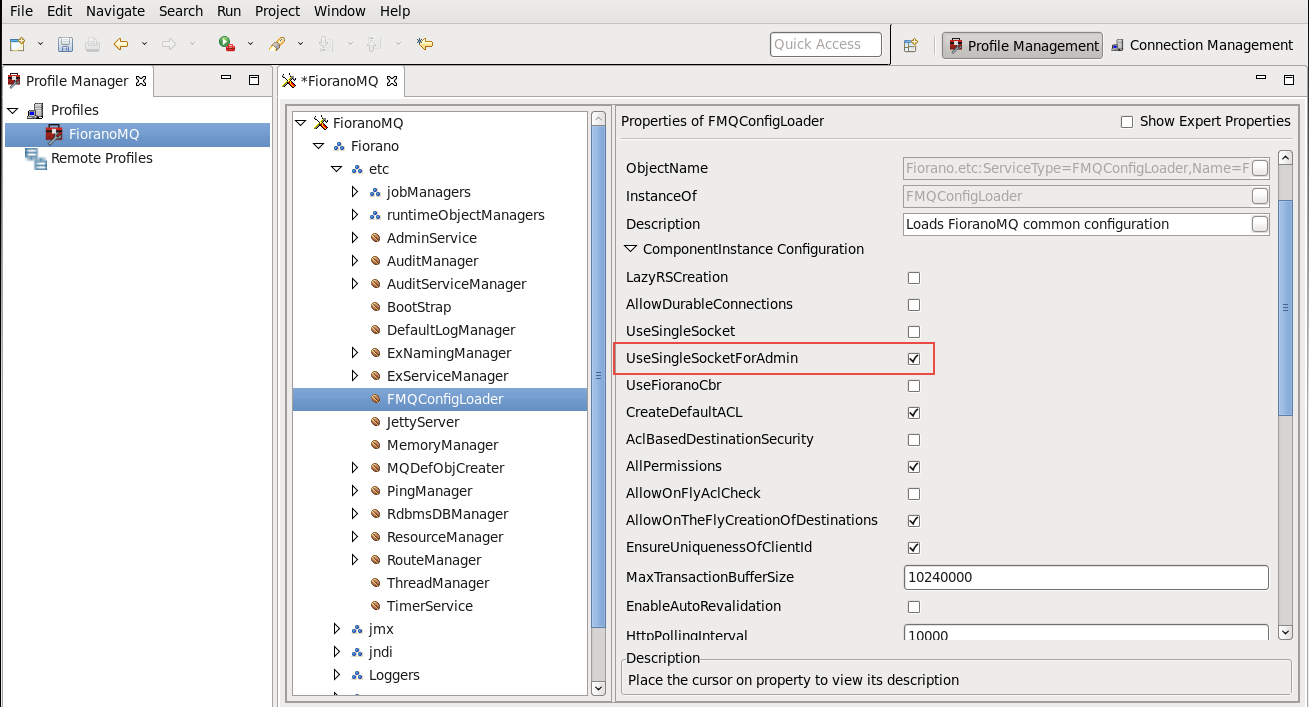The width and height of the screenshot is (1309, 707).
Task: Click the Description text field
Action: [1077, 224]
